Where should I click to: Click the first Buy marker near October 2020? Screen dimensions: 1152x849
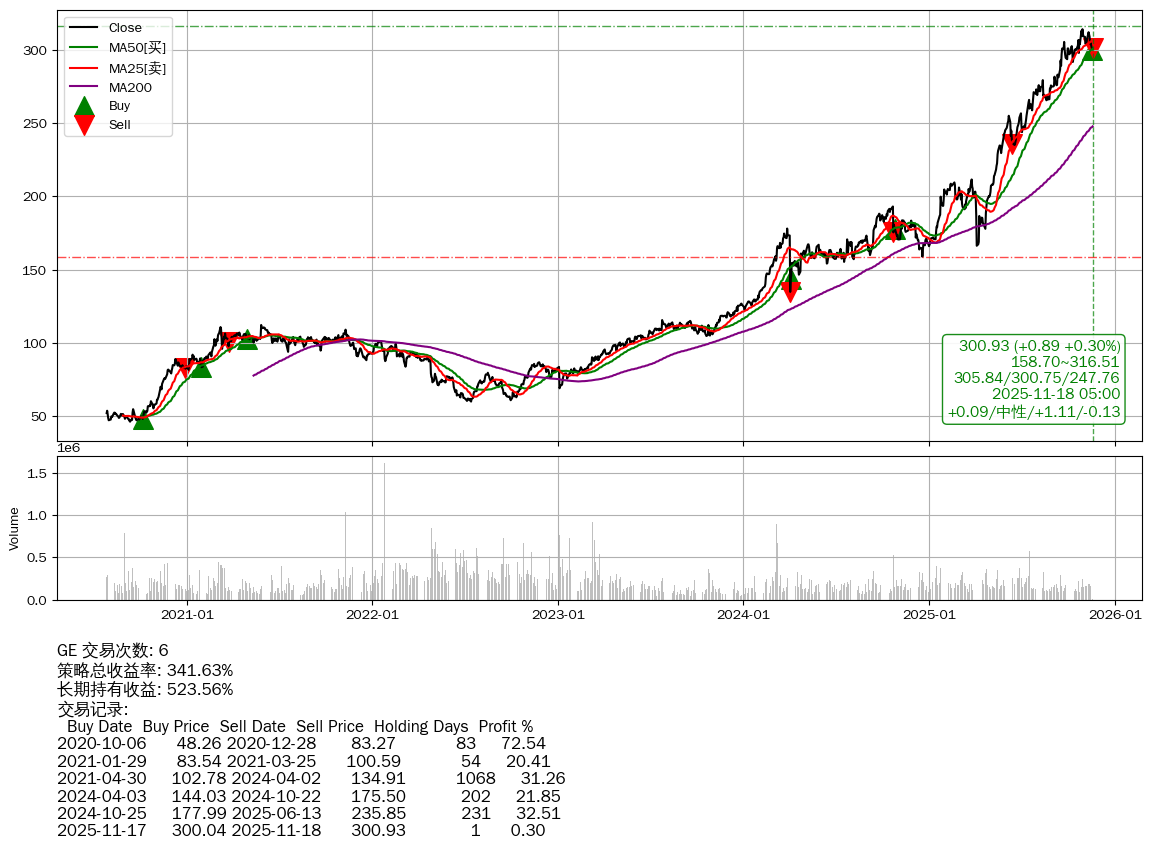(143, 420)
